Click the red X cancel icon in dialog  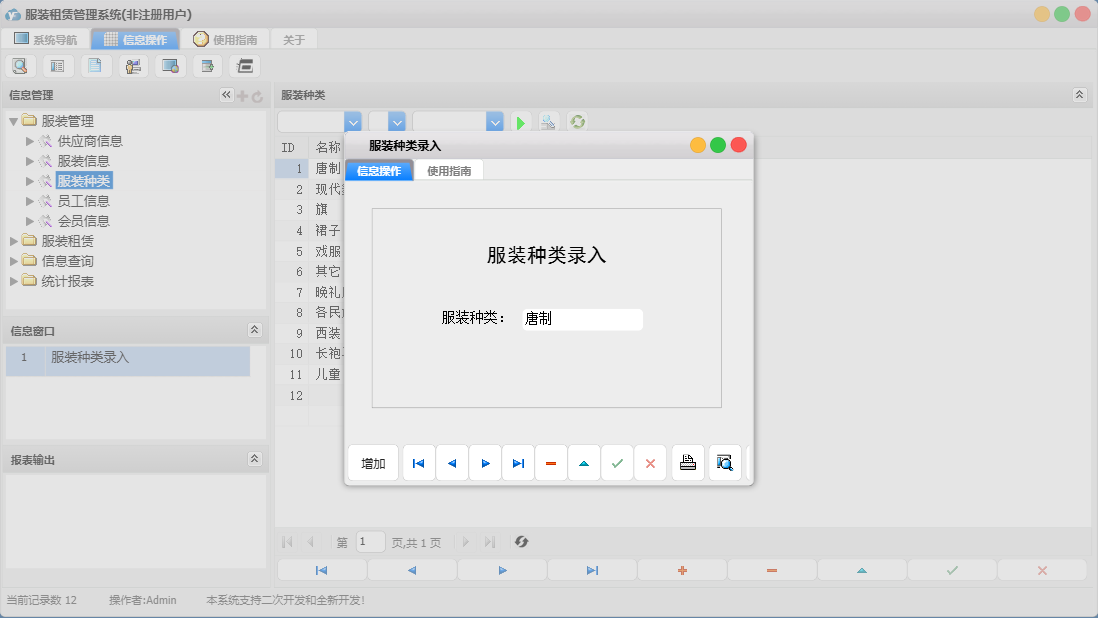coord(650,463)
